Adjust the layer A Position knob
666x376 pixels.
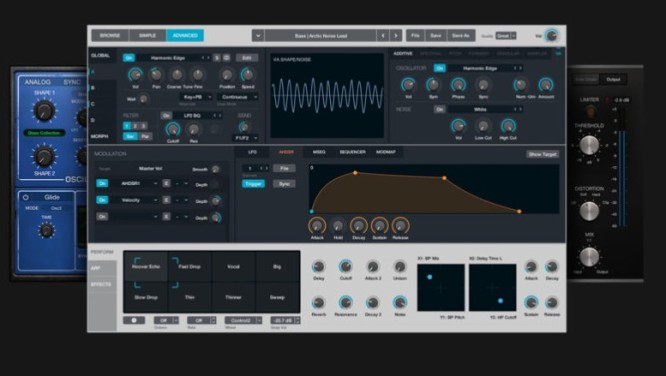tap(227, 75)
